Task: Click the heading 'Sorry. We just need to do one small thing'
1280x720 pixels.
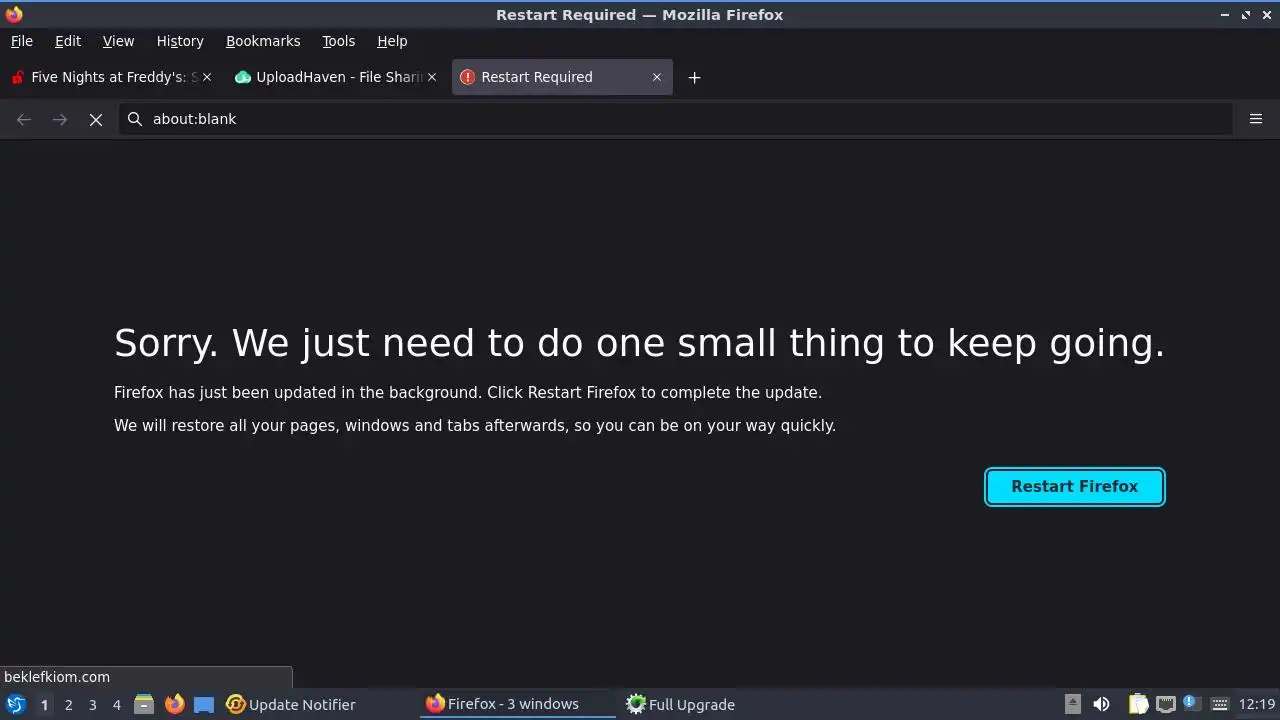Action: pos(639,343)
